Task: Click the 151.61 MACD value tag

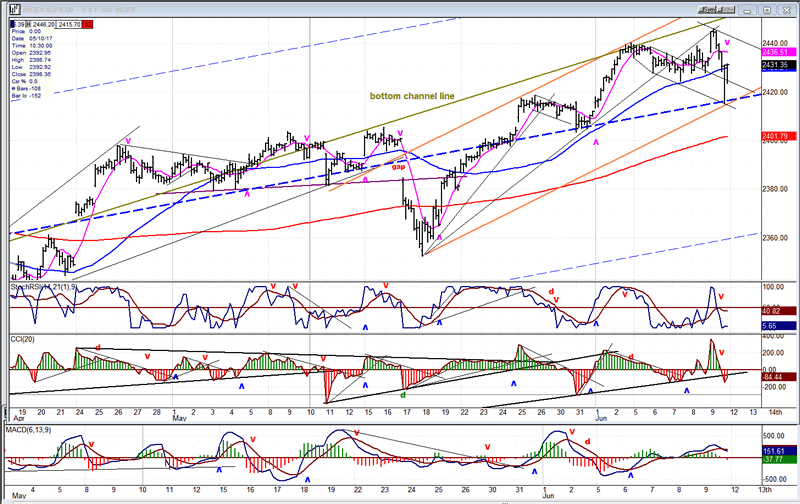Action: [x=777, y=452]
